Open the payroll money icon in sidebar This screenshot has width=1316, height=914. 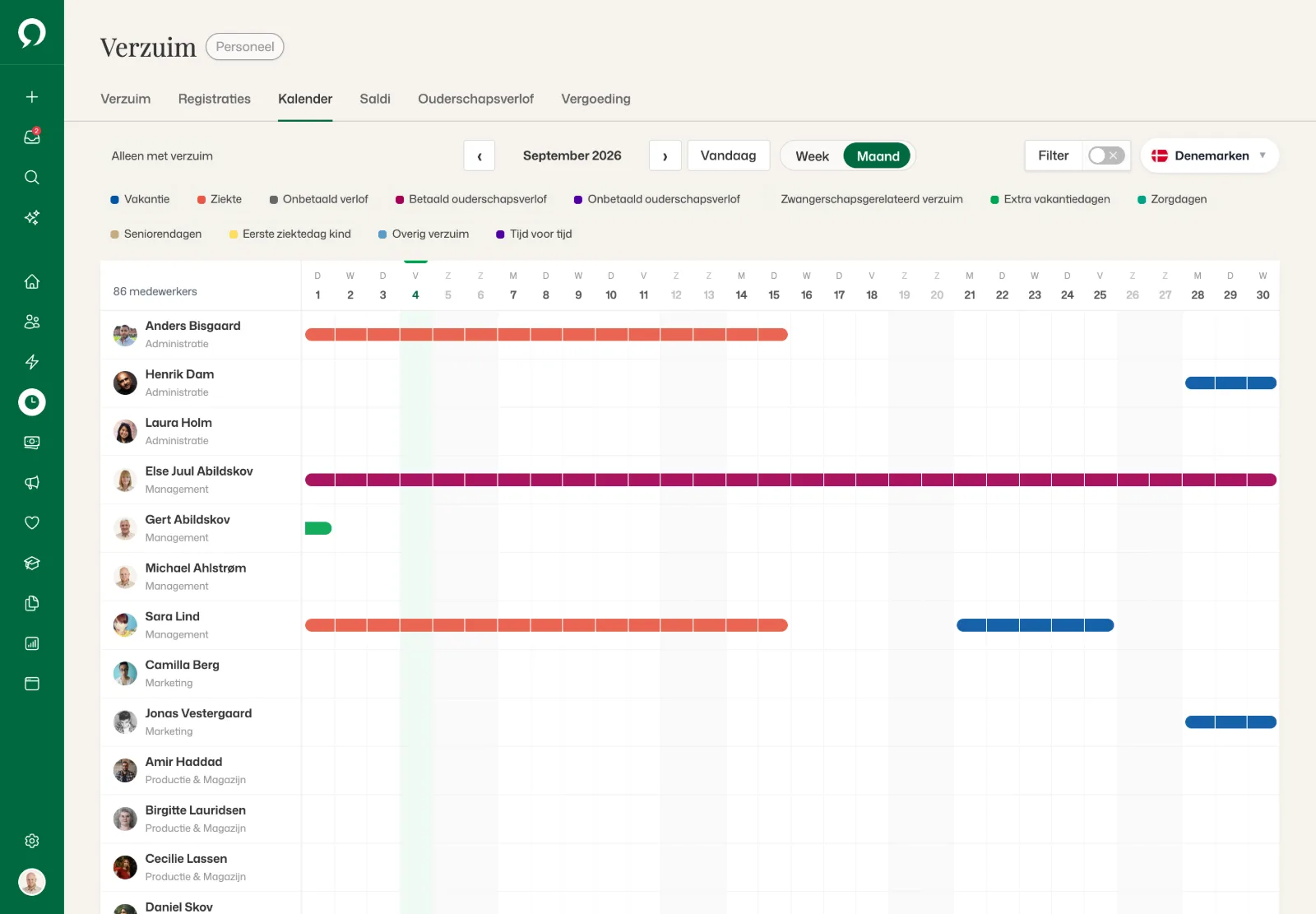point(32,443)
